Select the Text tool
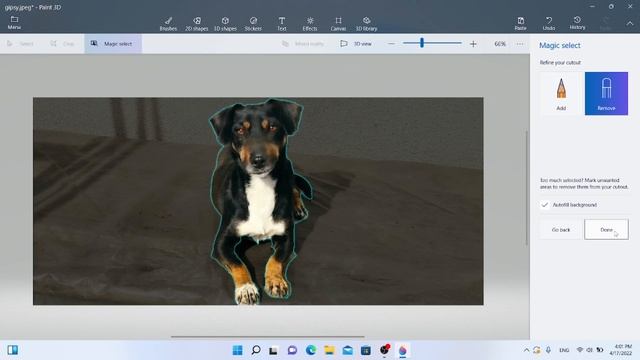 (282, 24)
